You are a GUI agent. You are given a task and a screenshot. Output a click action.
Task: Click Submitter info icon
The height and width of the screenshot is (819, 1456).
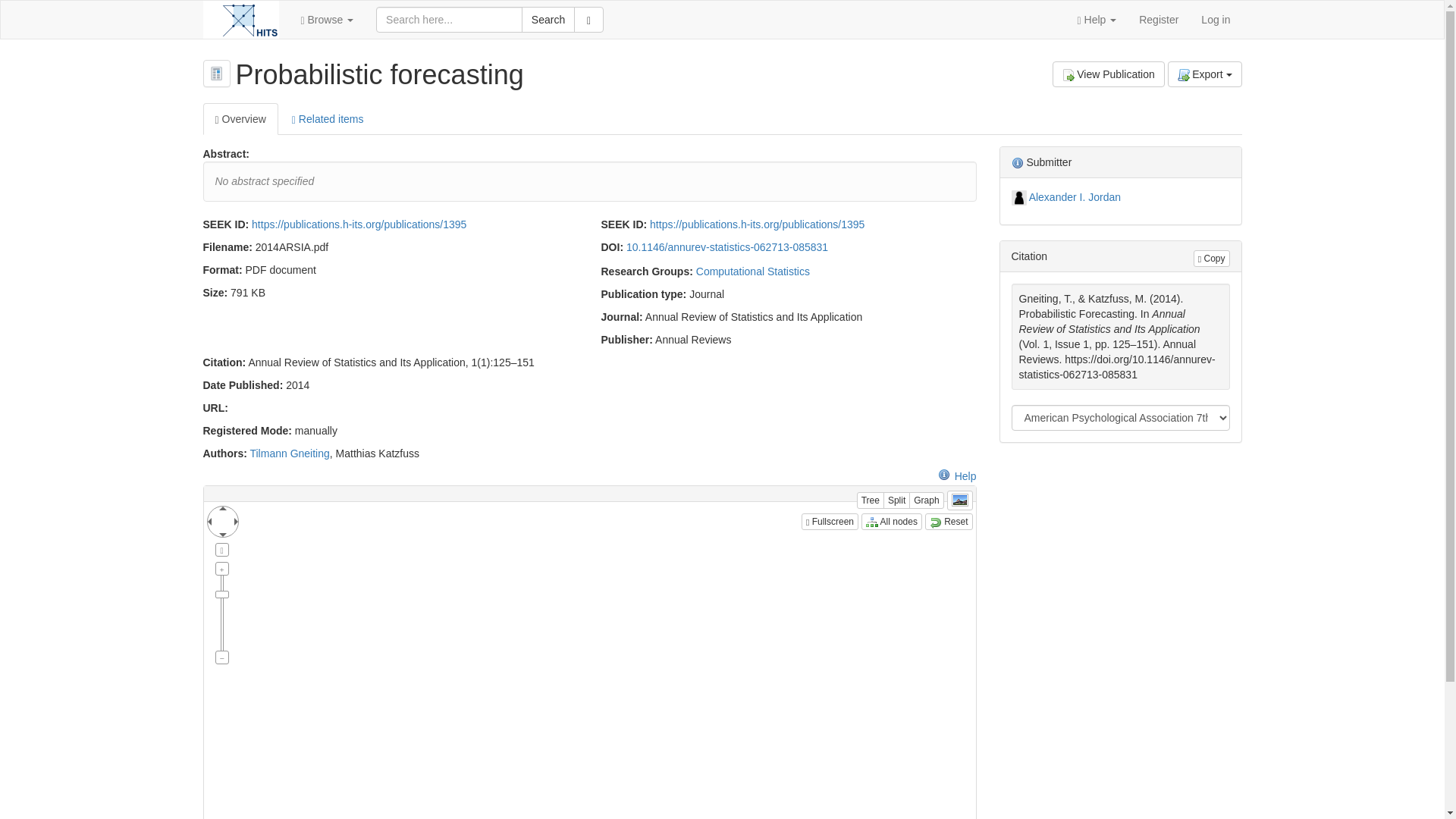(1017, 163)
